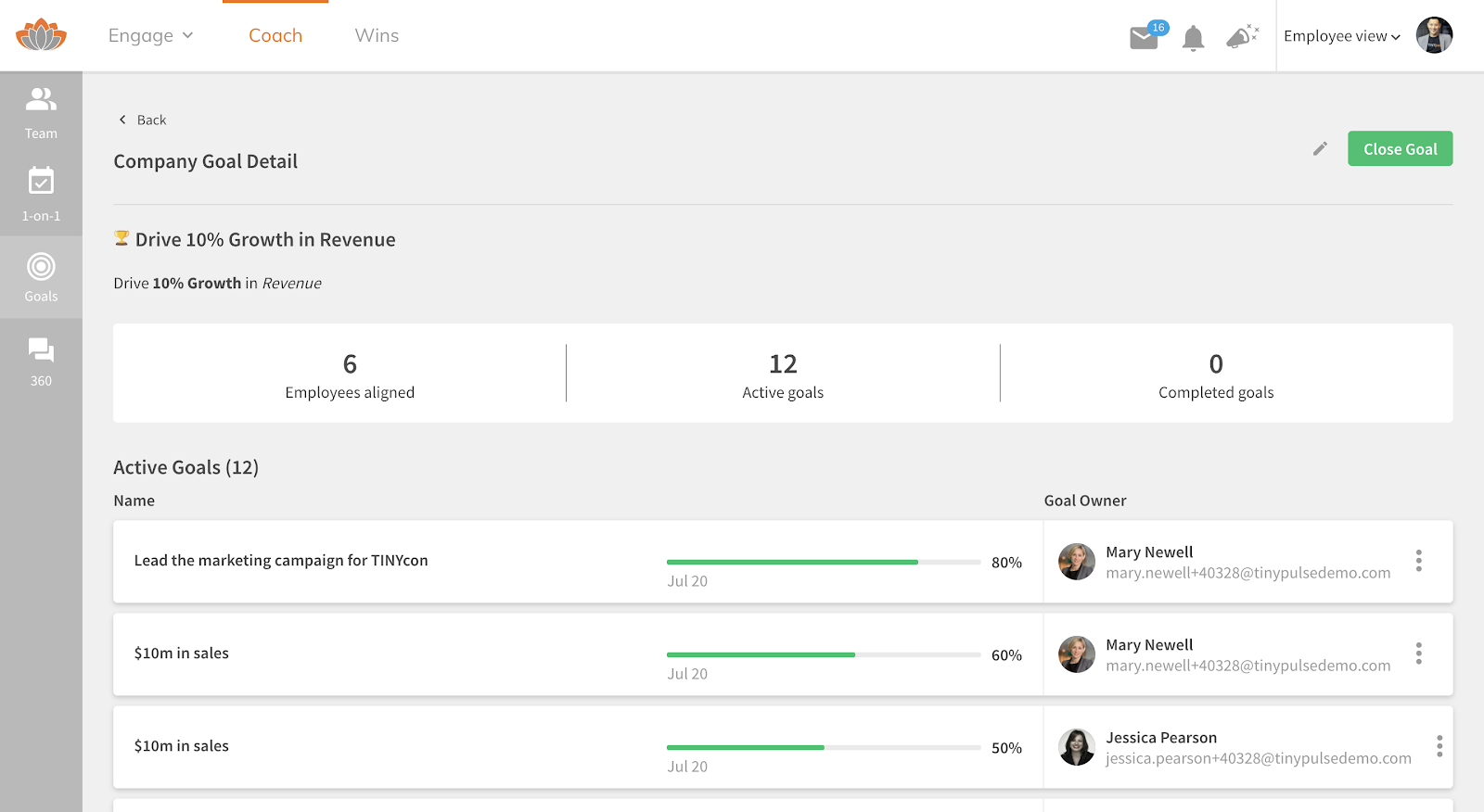Open the notifications bell

pos(1194,38)
